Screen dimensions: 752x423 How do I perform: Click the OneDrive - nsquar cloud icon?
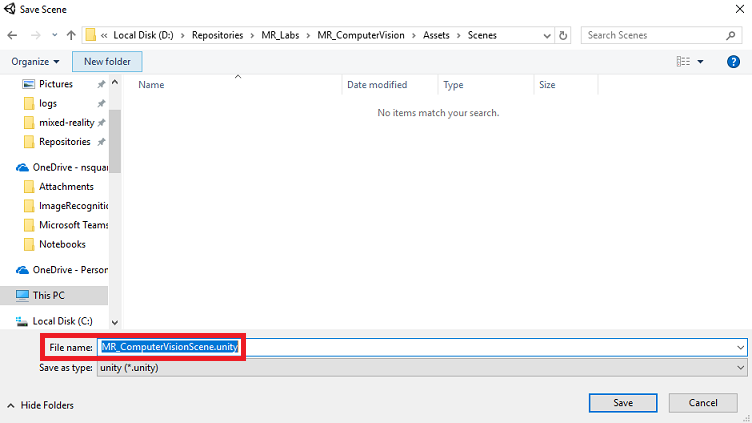point(22,168)
